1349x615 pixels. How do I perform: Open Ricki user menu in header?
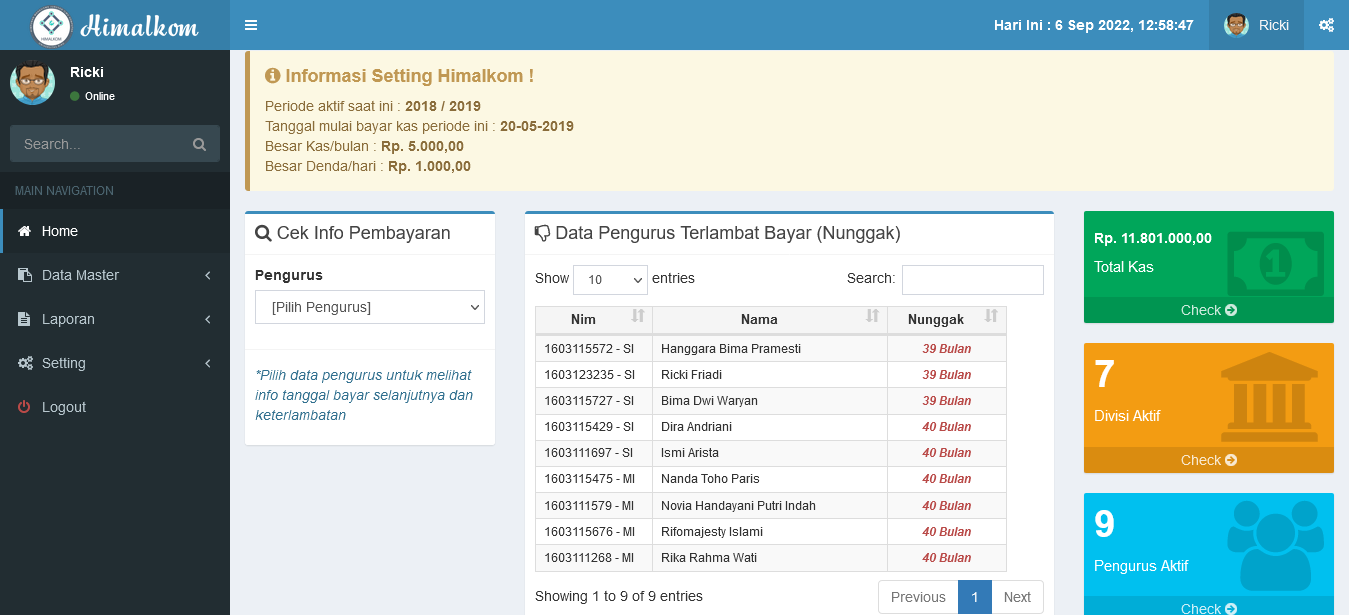[1256, 25]
